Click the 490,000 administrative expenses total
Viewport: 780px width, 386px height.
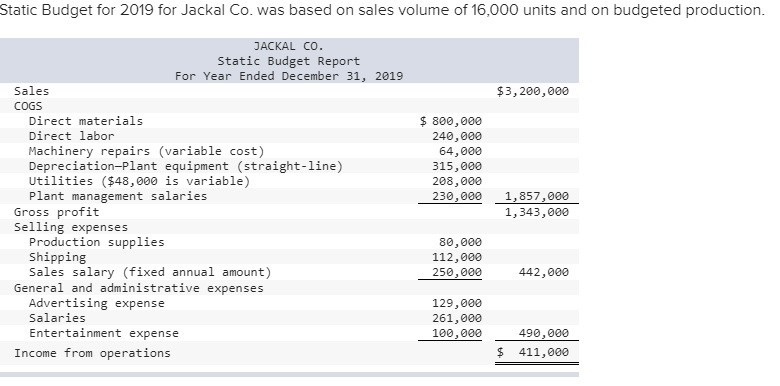coord(544,333)
